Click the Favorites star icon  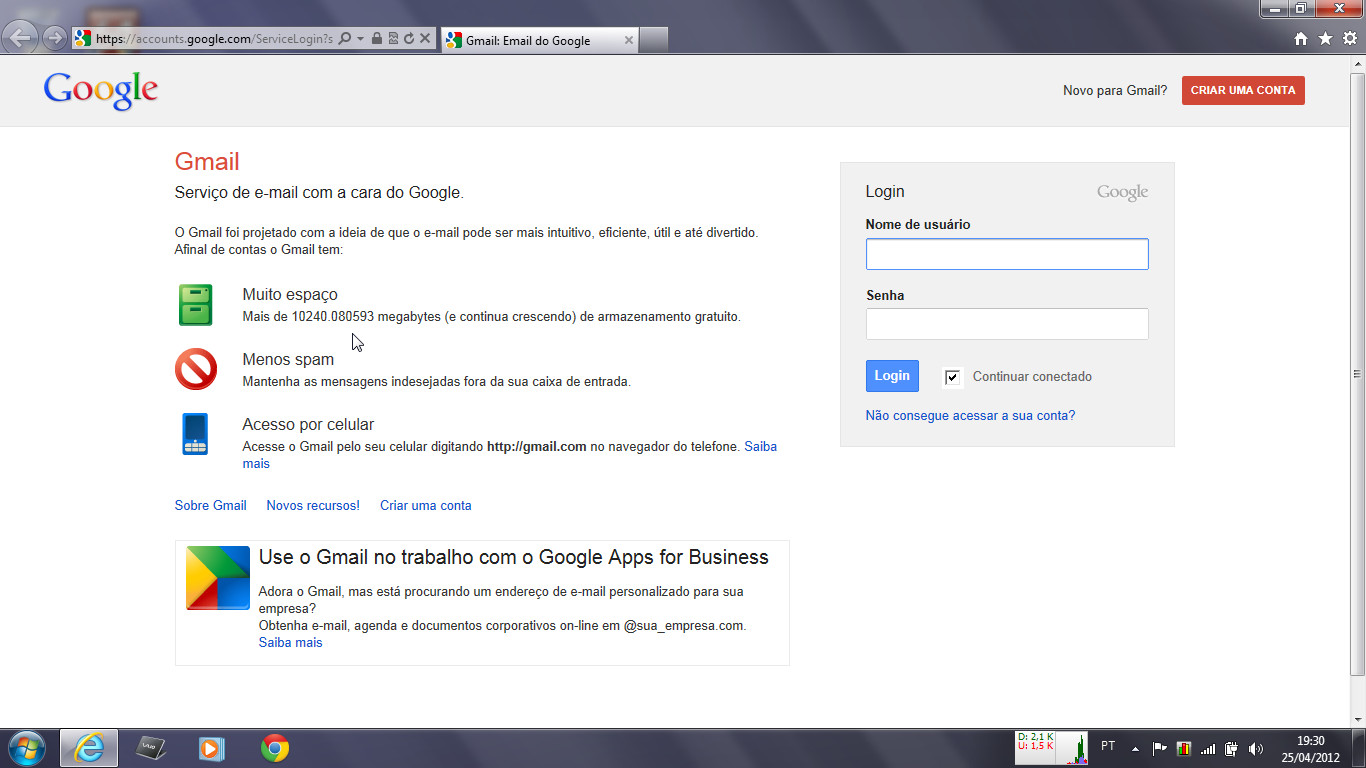point(1324,40)
